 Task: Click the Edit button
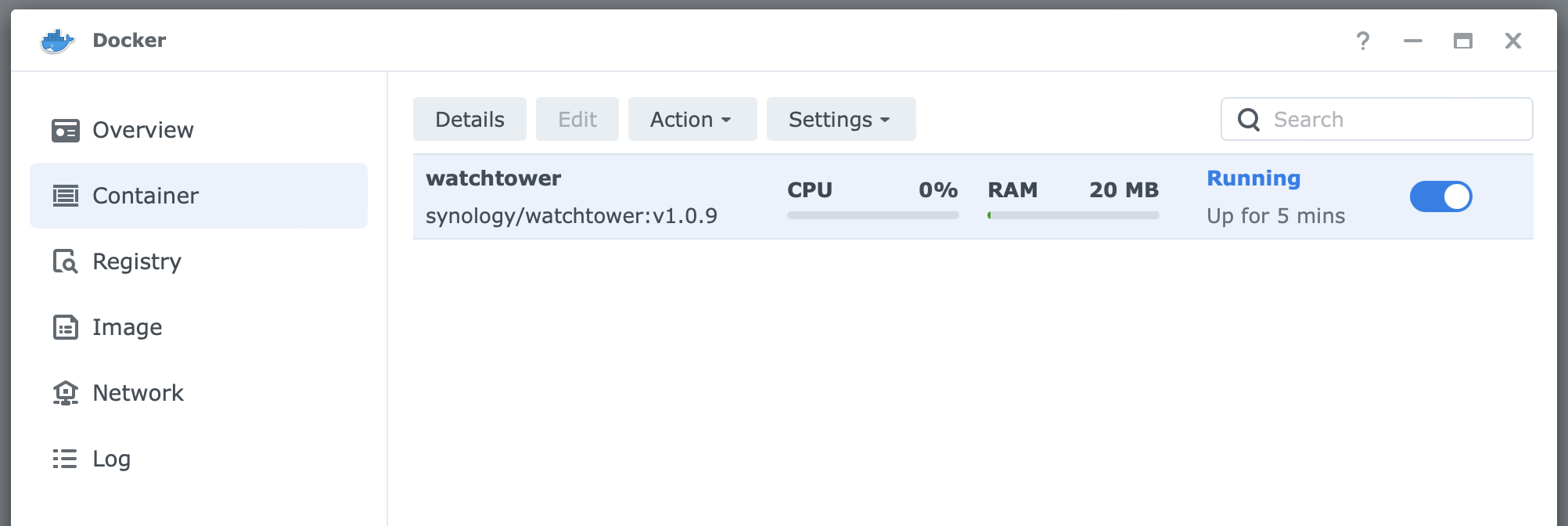click(577, 119)
